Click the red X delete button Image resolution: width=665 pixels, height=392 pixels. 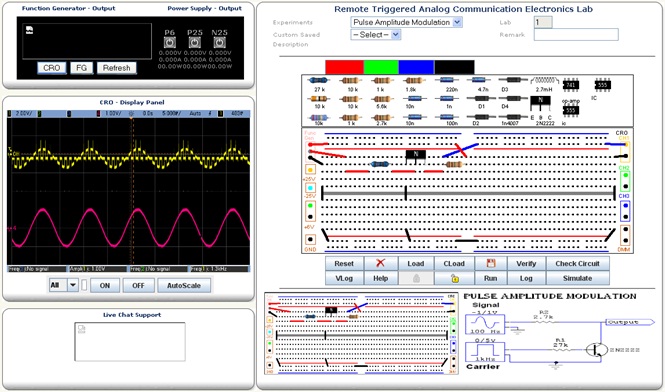[380, 263]
